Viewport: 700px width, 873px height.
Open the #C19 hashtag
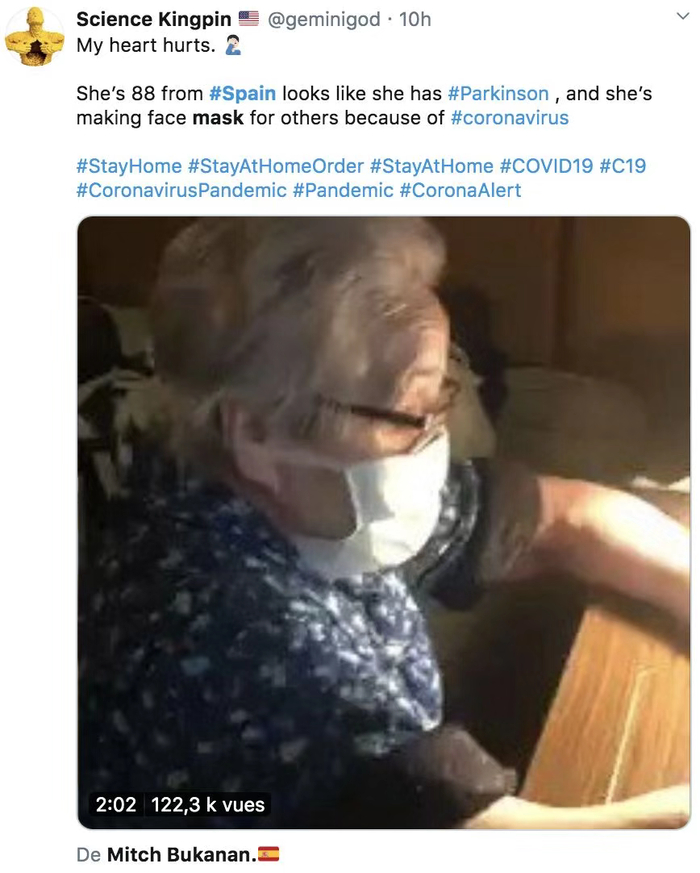point(622,165)
